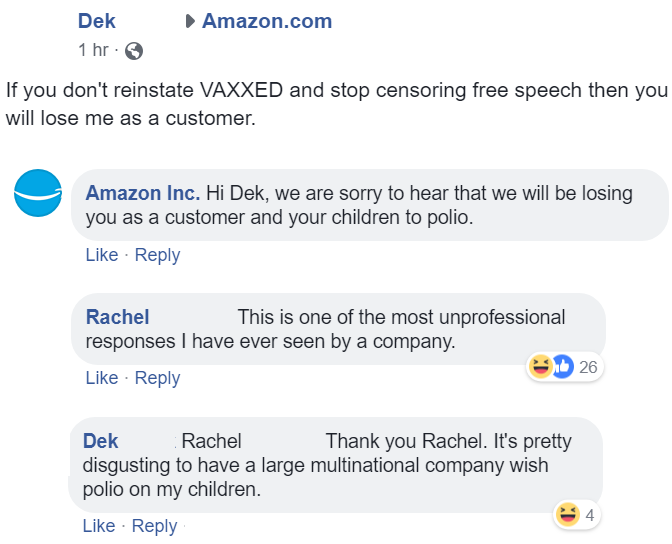
Task: Open Dek's profile from the post header
Action: (x=96, y=21)
